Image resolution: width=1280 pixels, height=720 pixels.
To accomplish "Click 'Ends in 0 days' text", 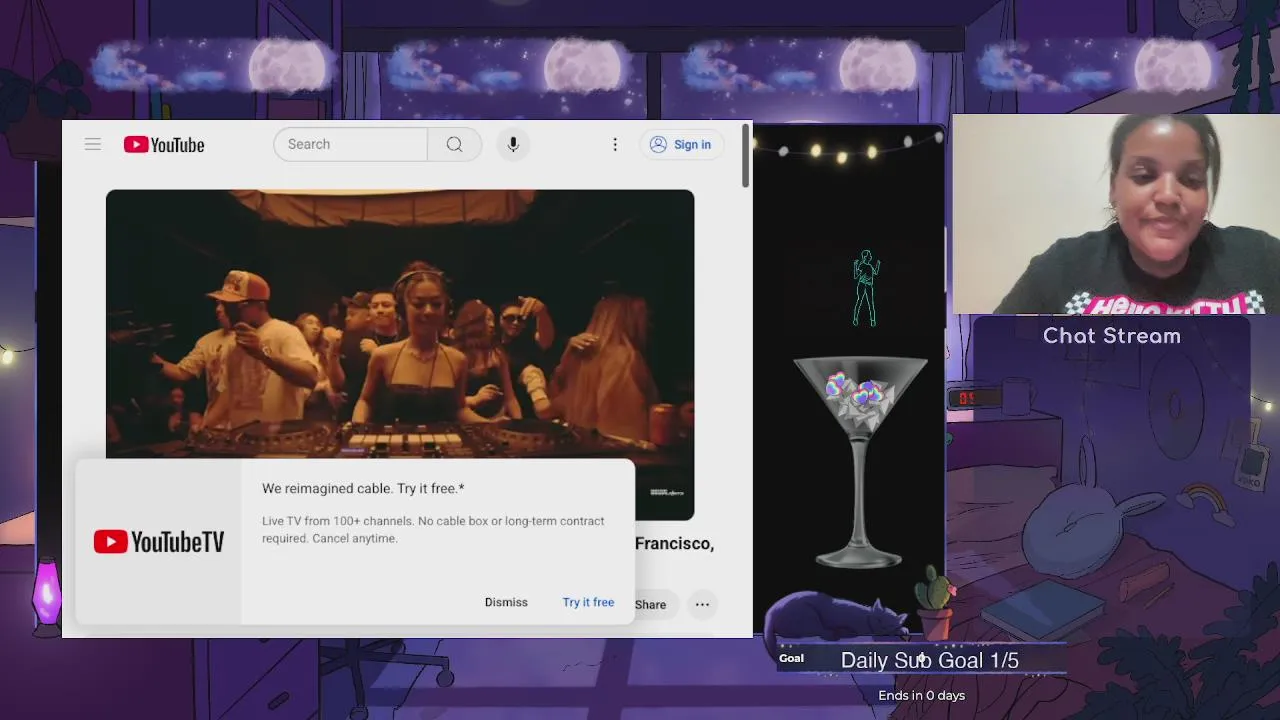I will [922, 695].
